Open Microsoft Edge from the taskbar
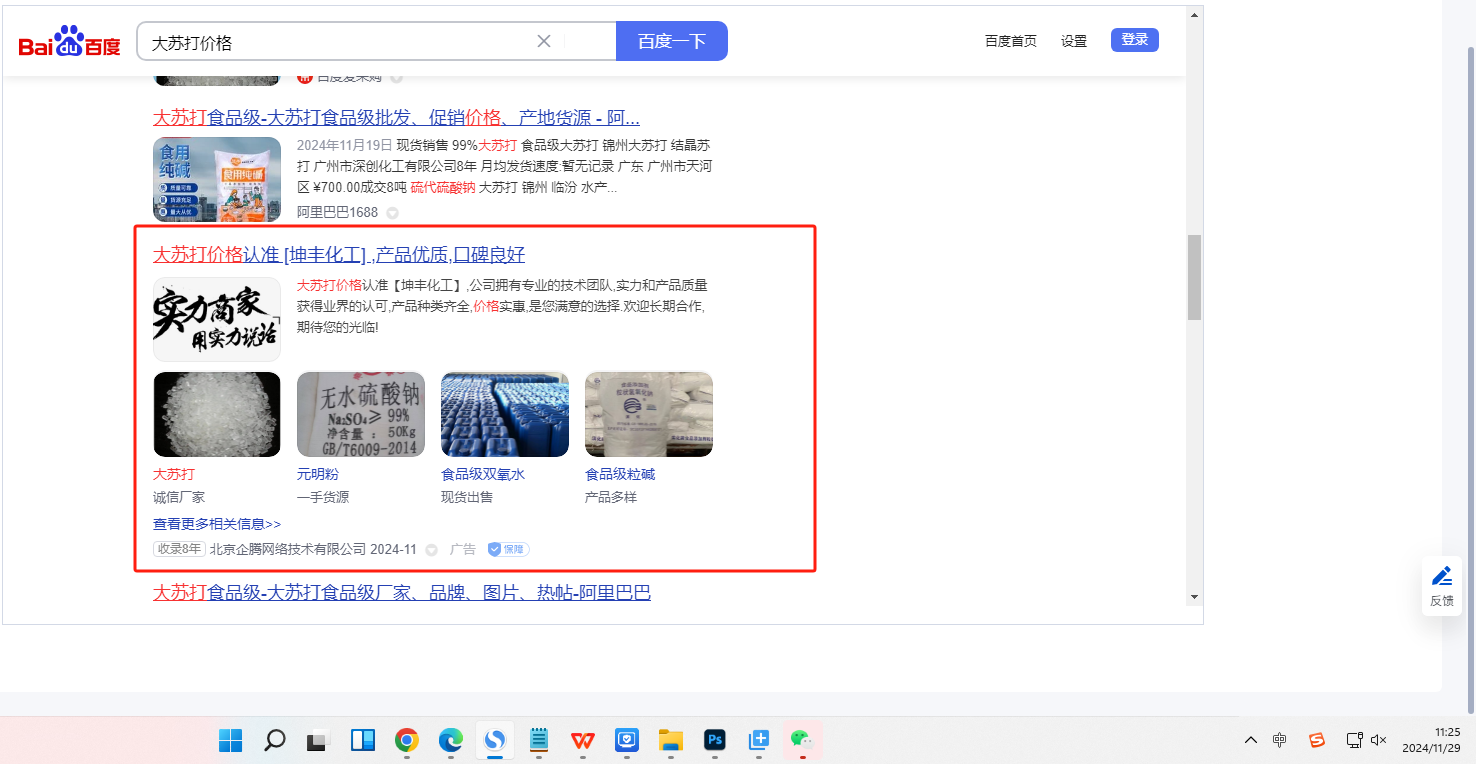Viewport: 1476px width, 764px height. coord(451,740)
